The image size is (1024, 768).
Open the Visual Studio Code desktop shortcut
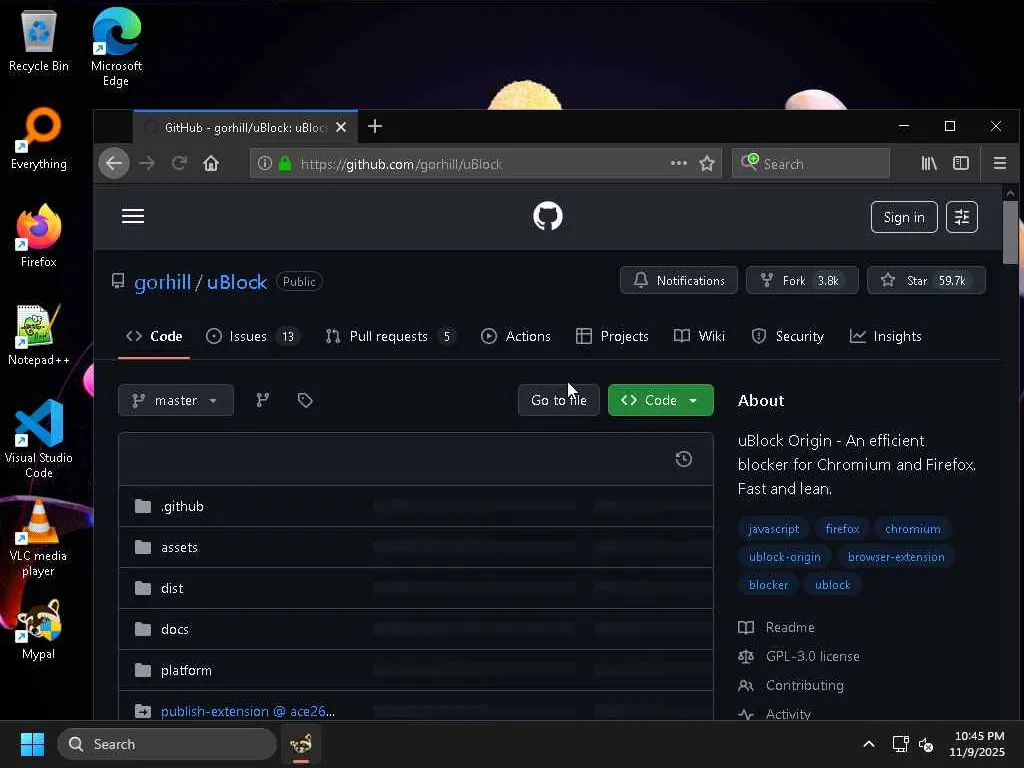(39, 438)
